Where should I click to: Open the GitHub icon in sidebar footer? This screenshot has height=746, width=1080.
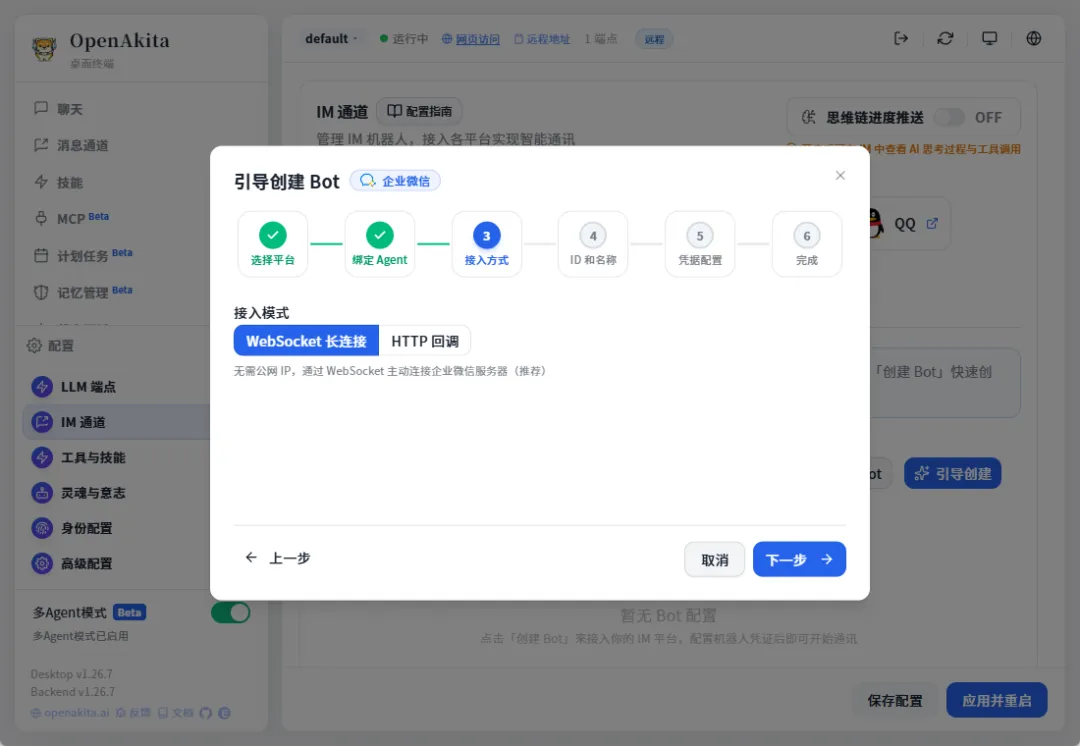pyautogui.click(x=205, y=713)
